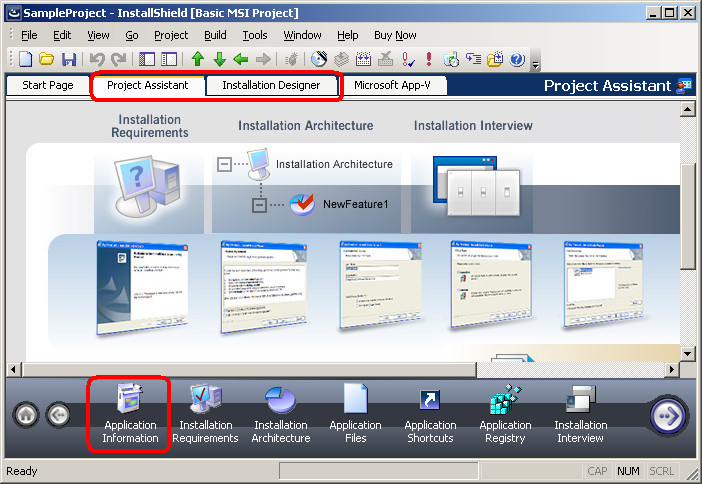This screenshot has height=484, width=702.
Task: Open Installation Architecture step in bottom bar
Action: 281,414
